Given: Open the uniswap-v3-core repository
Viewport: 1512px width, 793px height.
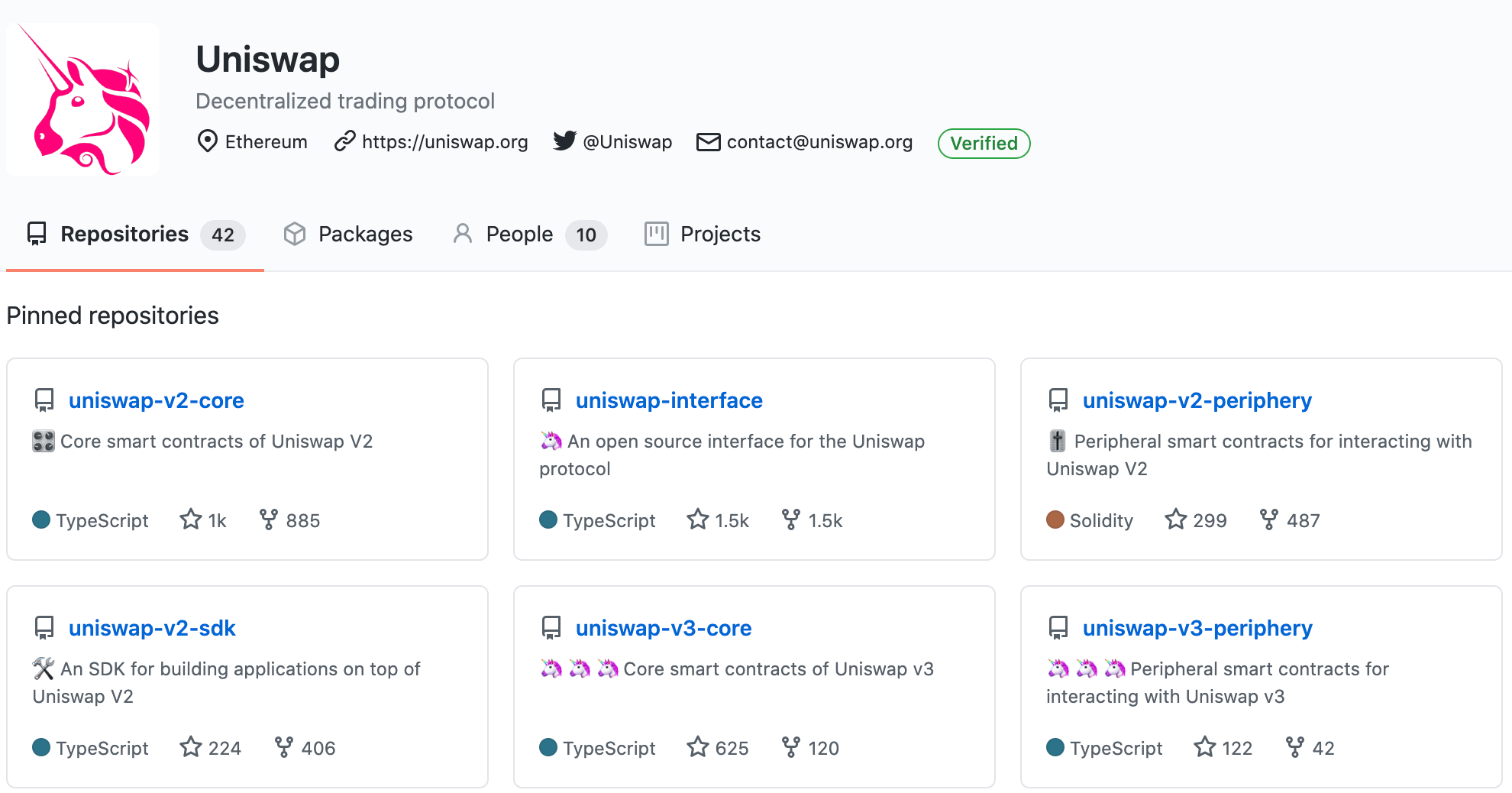Looking at the screenshot, I should (664, 628).
